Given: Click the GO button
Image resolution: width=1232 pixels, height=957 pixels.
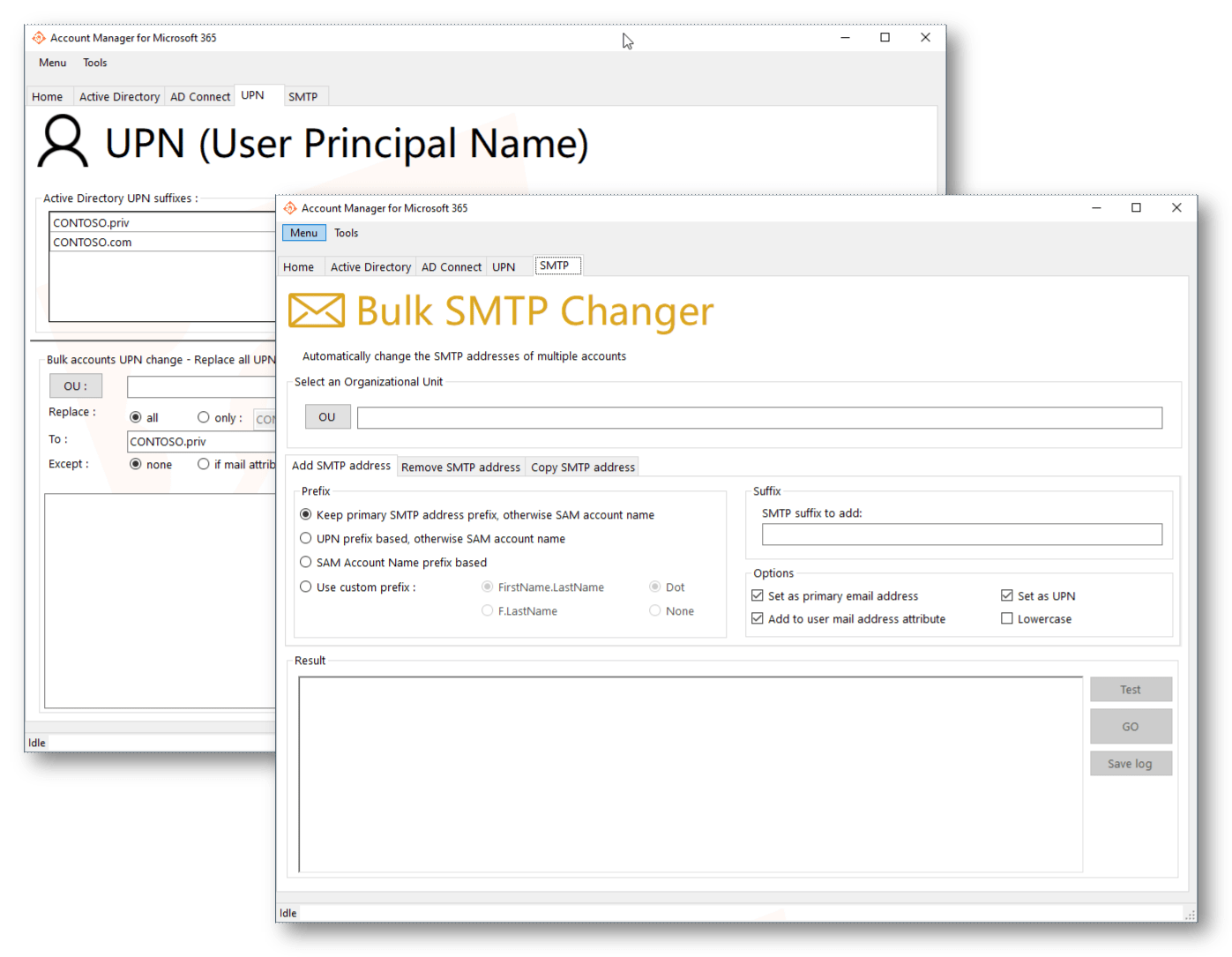Looking at the screenshot, I should (x=1131, y=727).
